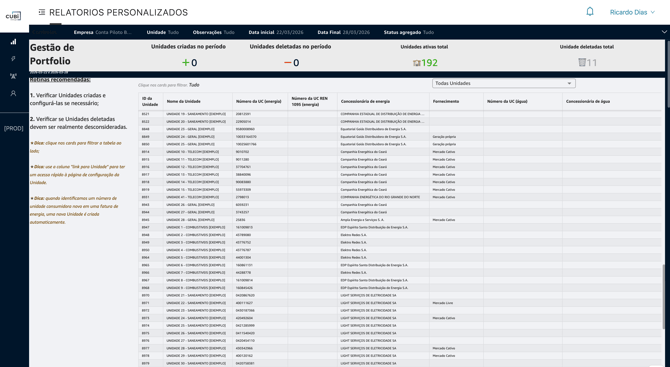
Task: Click the red minus on Unidades deletadas card
Action: [288, 63]
